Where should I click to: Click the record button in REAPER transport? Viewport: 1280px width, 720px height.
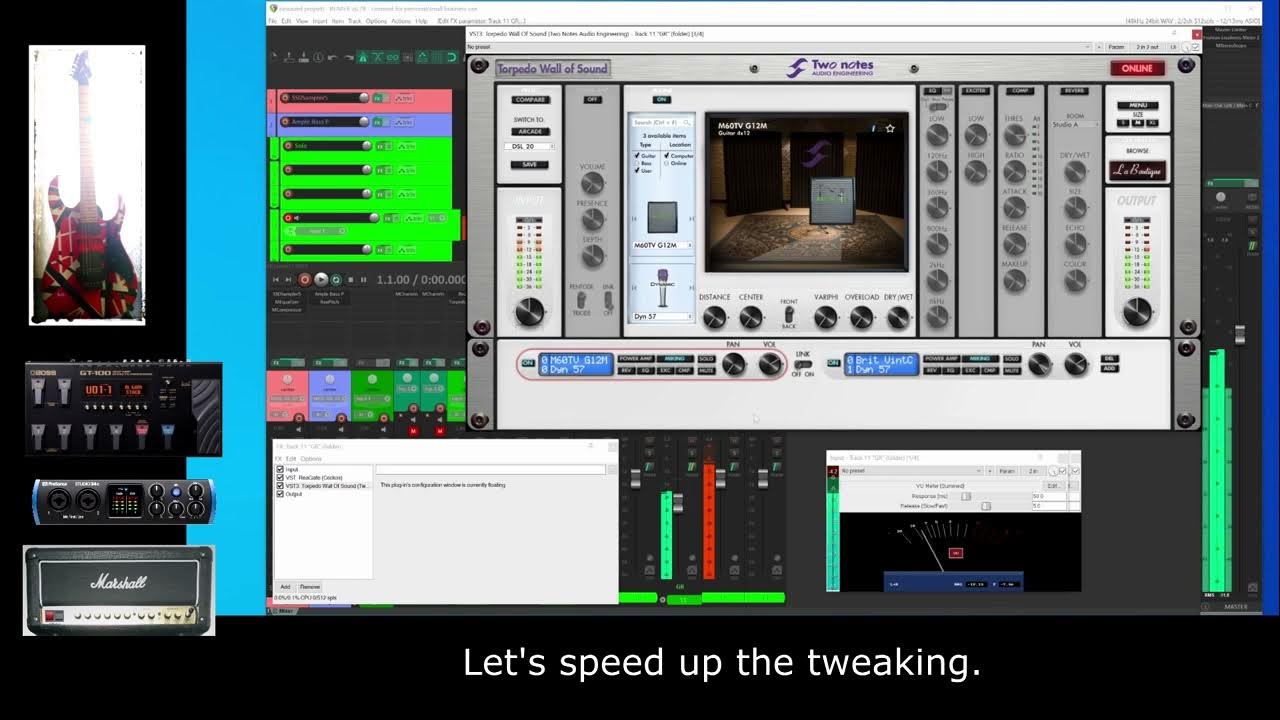point(304,280)
